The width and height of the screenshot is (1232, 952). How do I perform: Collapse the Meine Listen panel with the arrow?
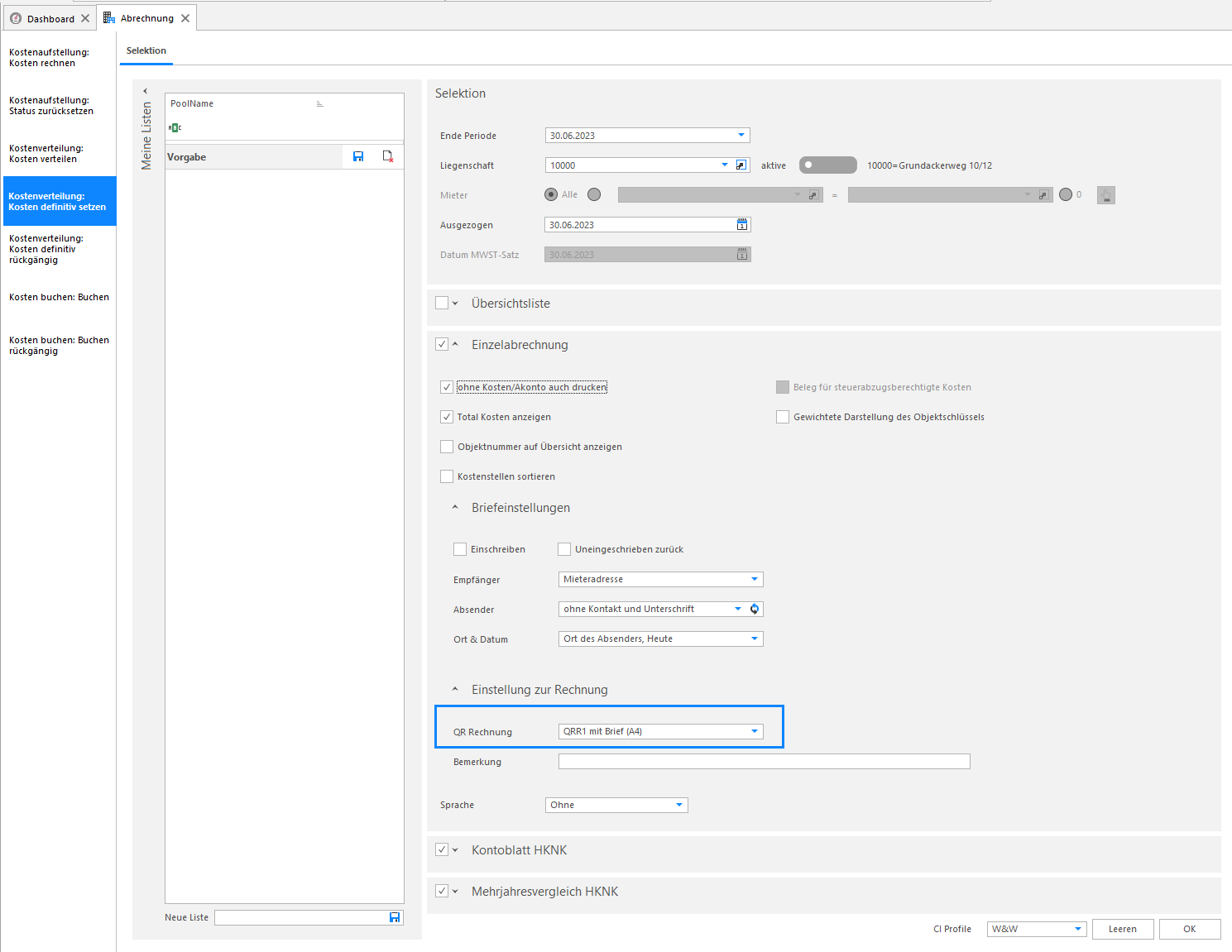(146, 91)
